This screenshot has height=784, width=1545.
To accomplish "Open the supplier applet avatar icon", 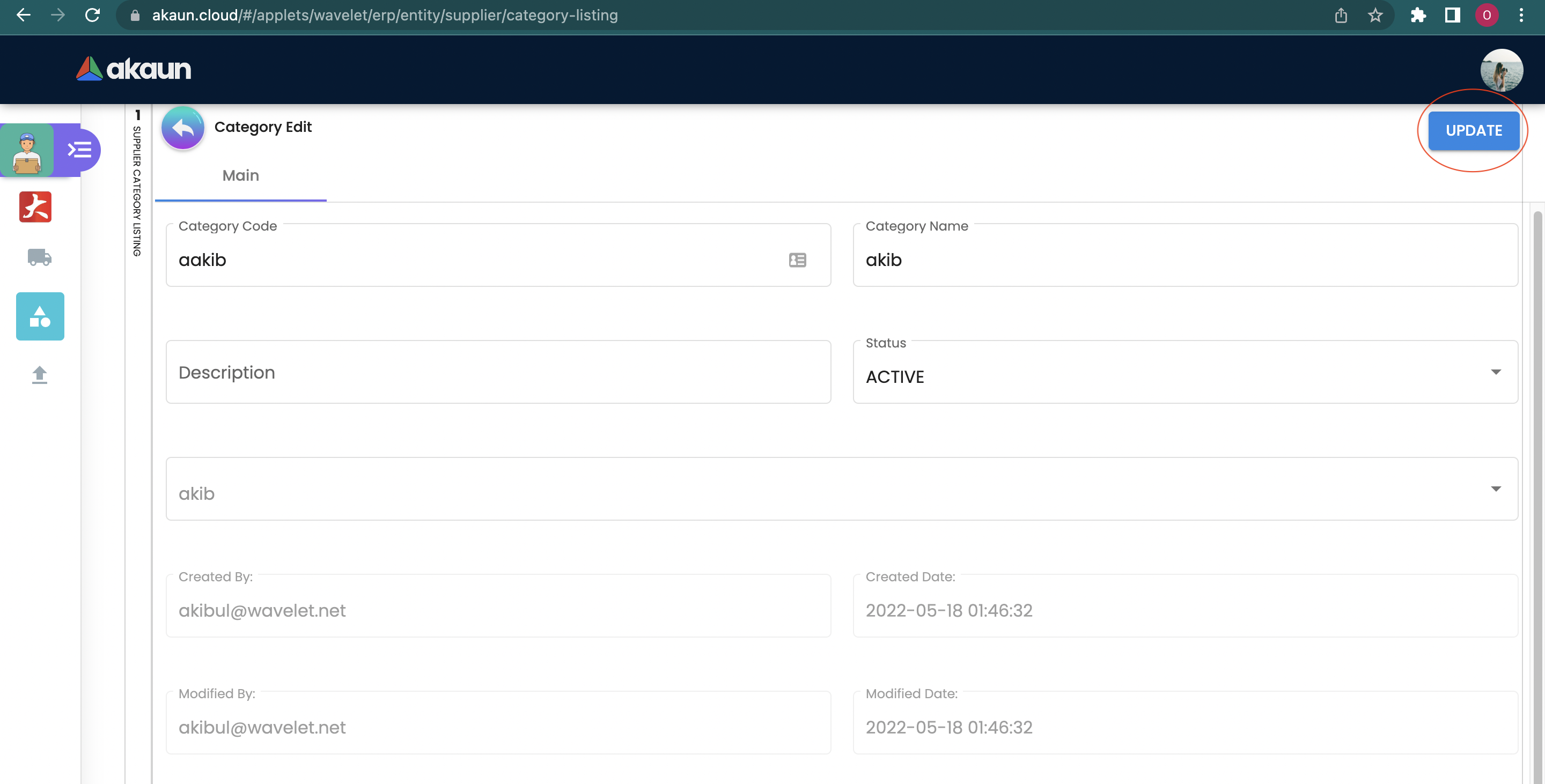I will coord(27,151).
